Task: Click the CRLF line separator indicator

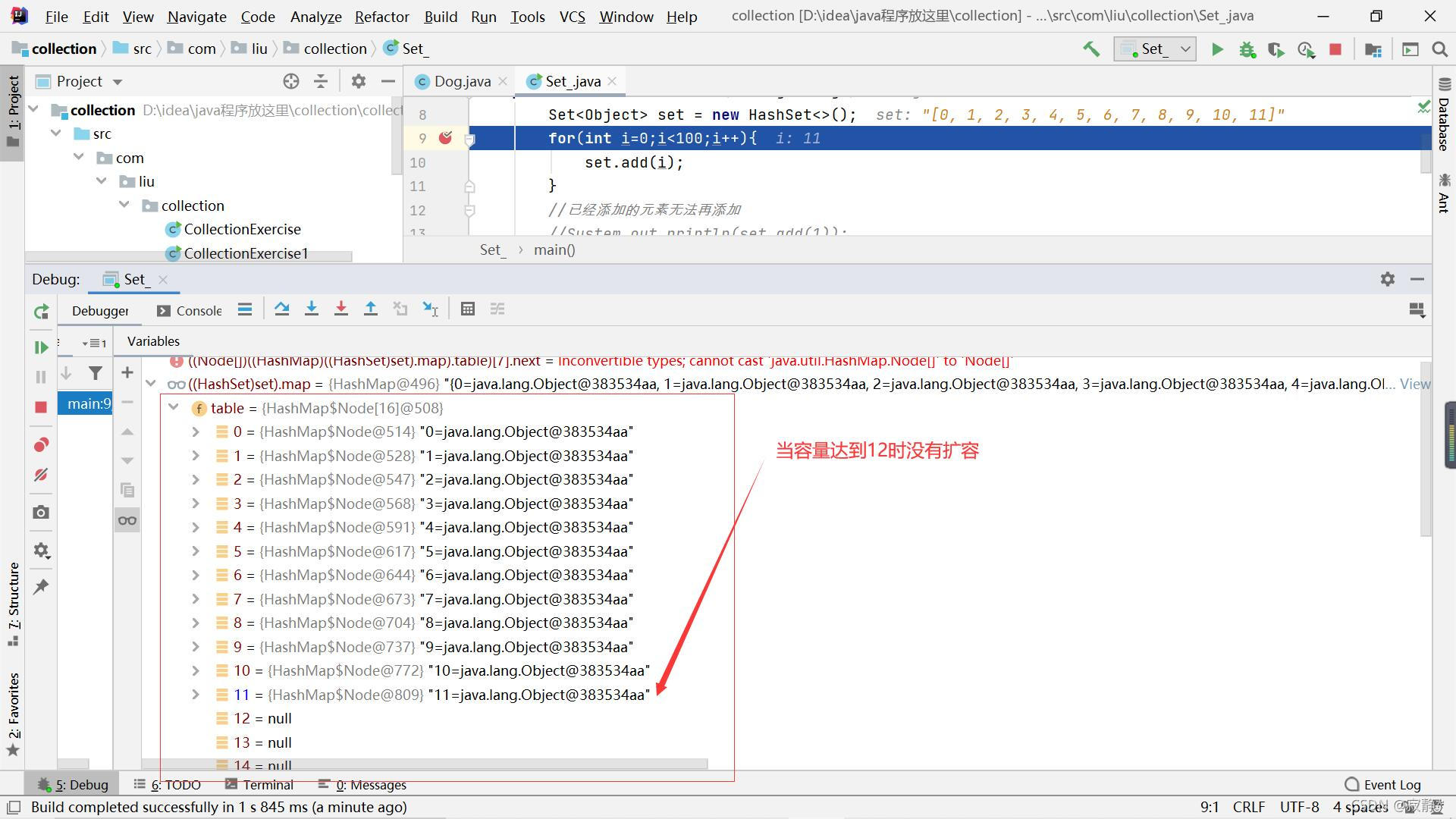Action: pyautogui.click(x=1248, y=807)
